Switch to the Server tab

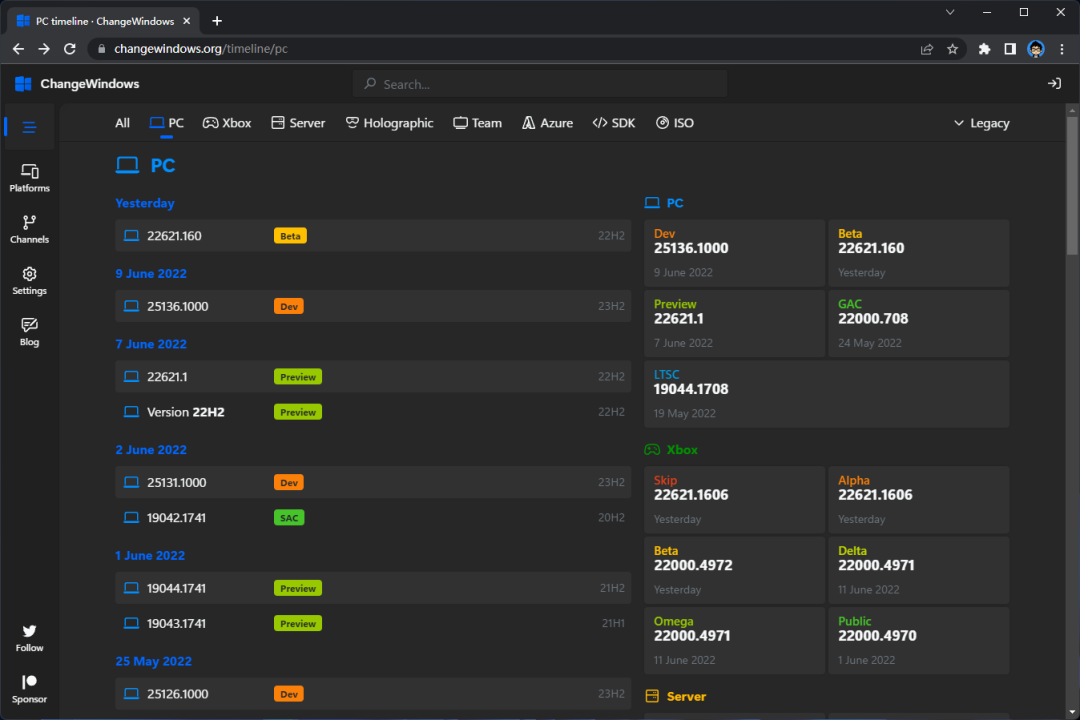[x=298, y=123]
